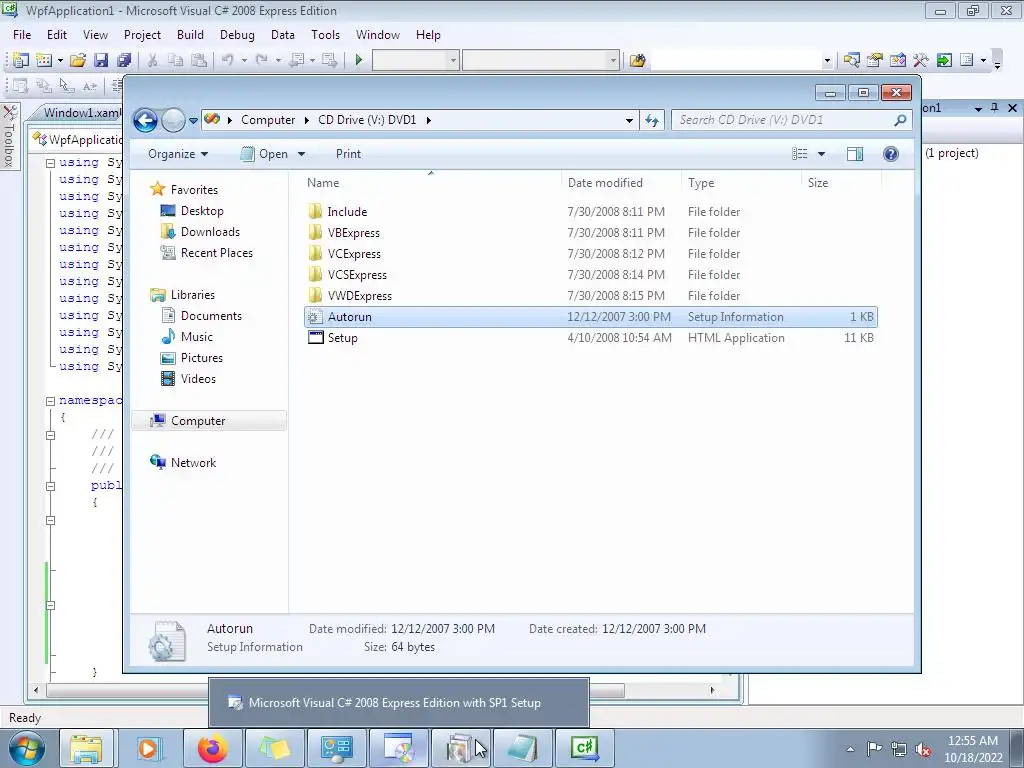This screenshot has height=768, width=1024.
Task: Select the Include folder
Action: [x=591, y=212]
